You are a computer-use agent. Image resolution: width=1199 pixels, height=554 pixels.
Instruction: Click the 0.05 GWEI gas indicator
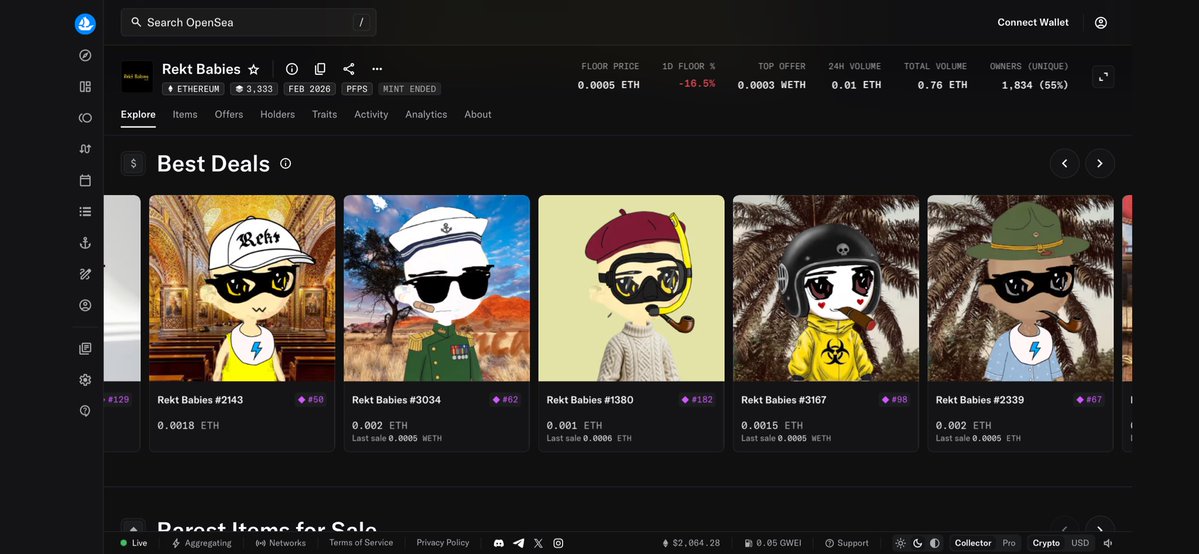pos(772,543)
